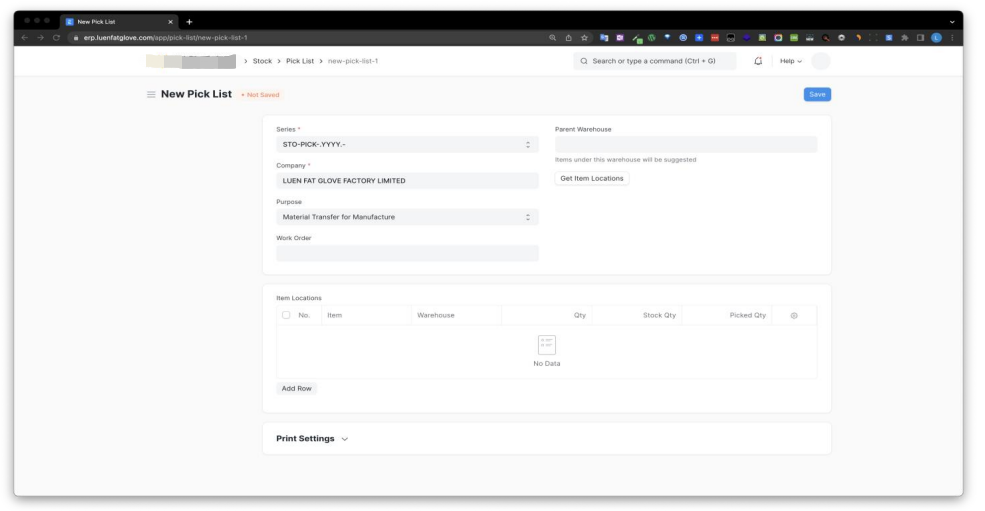
Task: Open the Help dropdown menu
Action: (x=791, y=61)
